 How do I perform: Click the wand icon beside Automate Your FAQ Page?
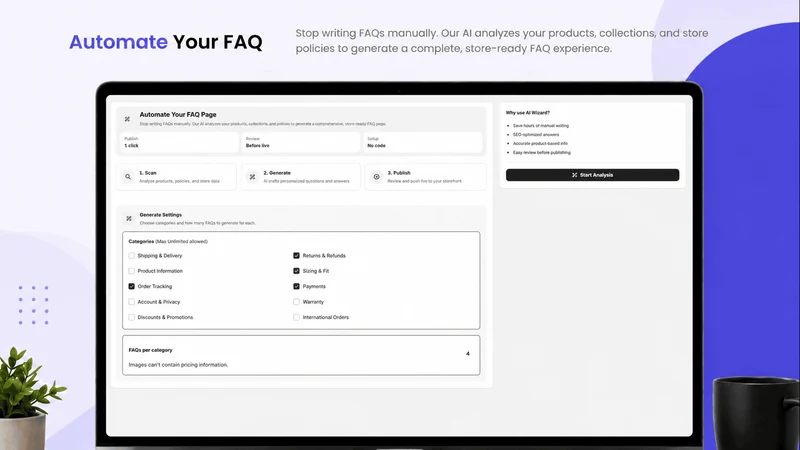click(127, 119)
